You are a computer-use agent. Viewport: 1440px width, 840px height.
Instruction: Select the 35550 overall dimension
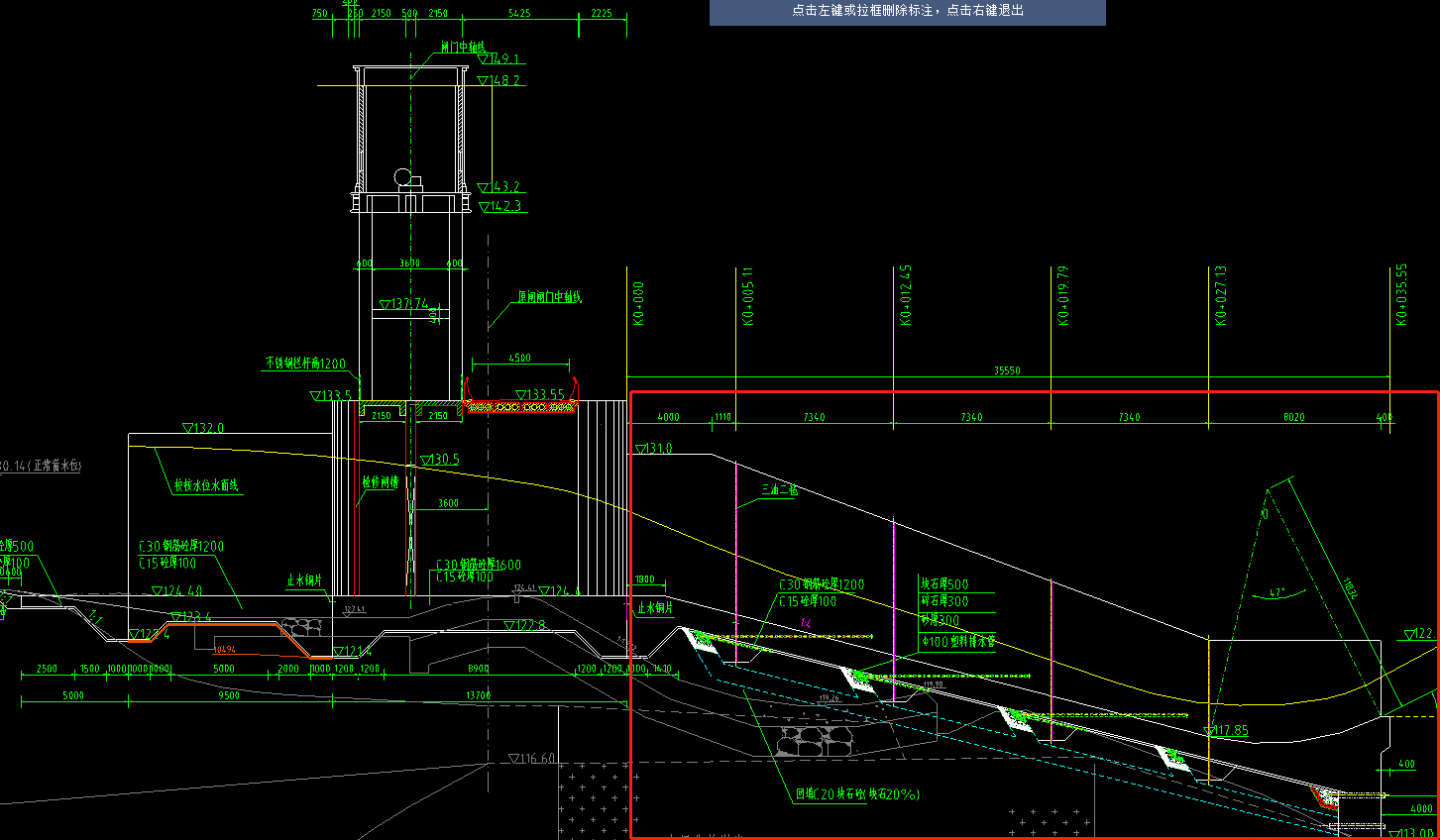coord(1007,370)
